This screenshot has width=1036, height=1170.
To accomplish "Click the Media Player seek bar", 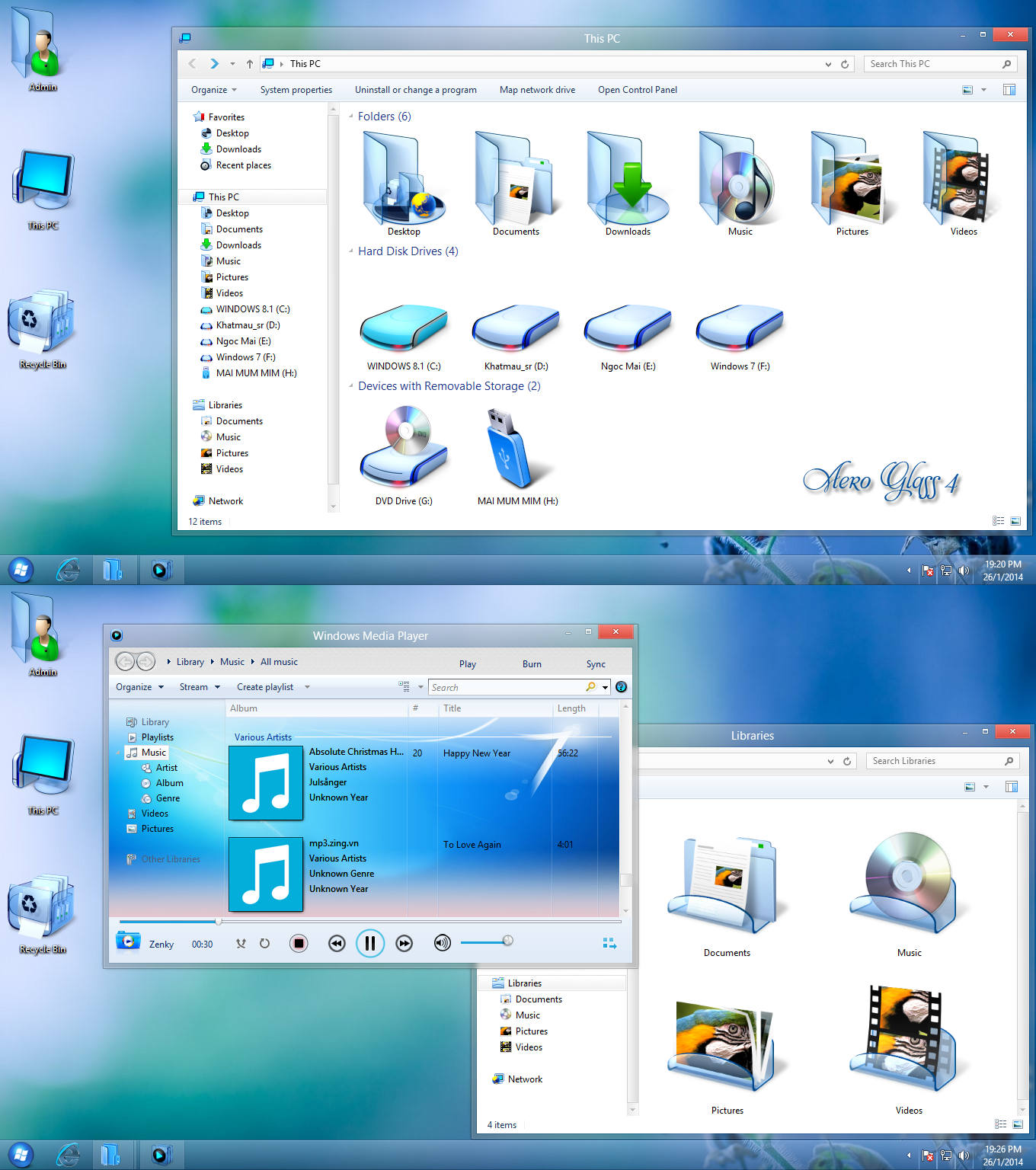I will pyautogui.click(x=370, y=922).
